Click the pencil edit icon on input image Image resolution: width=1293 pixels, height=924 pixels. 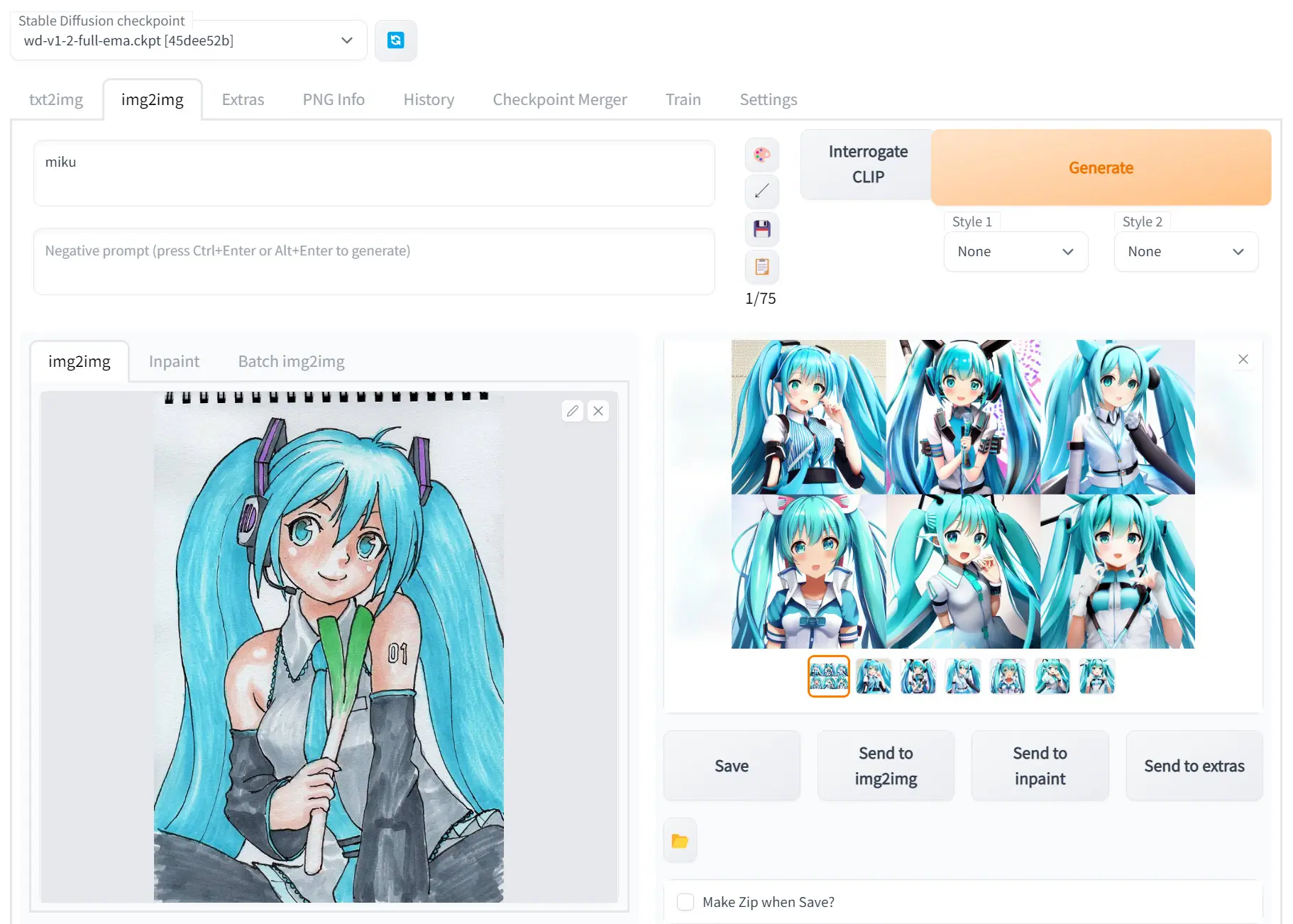(x=573, y=411)
